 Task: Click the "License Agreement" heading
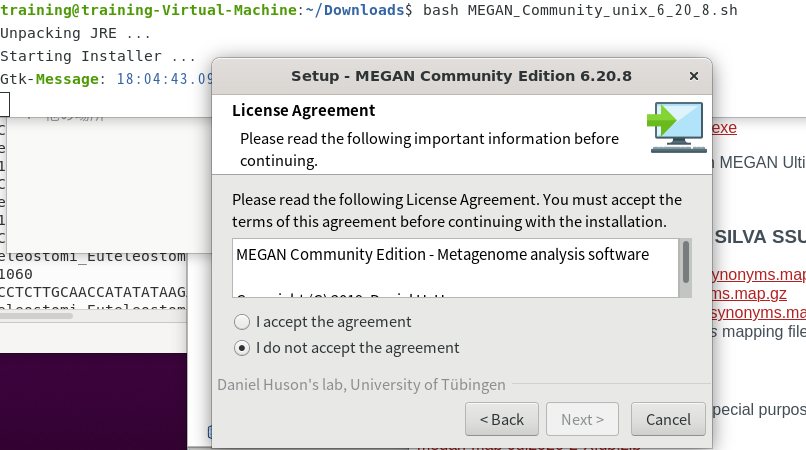coord(303,111)
